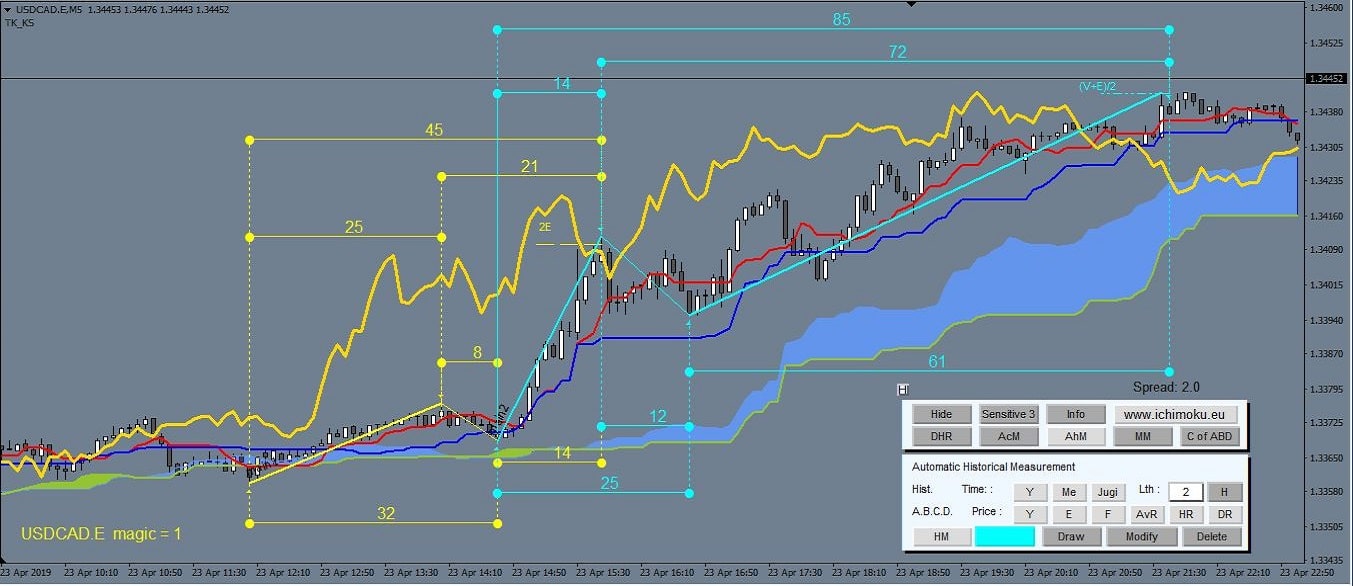
Task: Open the Info button
Action: tap(1076, 414)
